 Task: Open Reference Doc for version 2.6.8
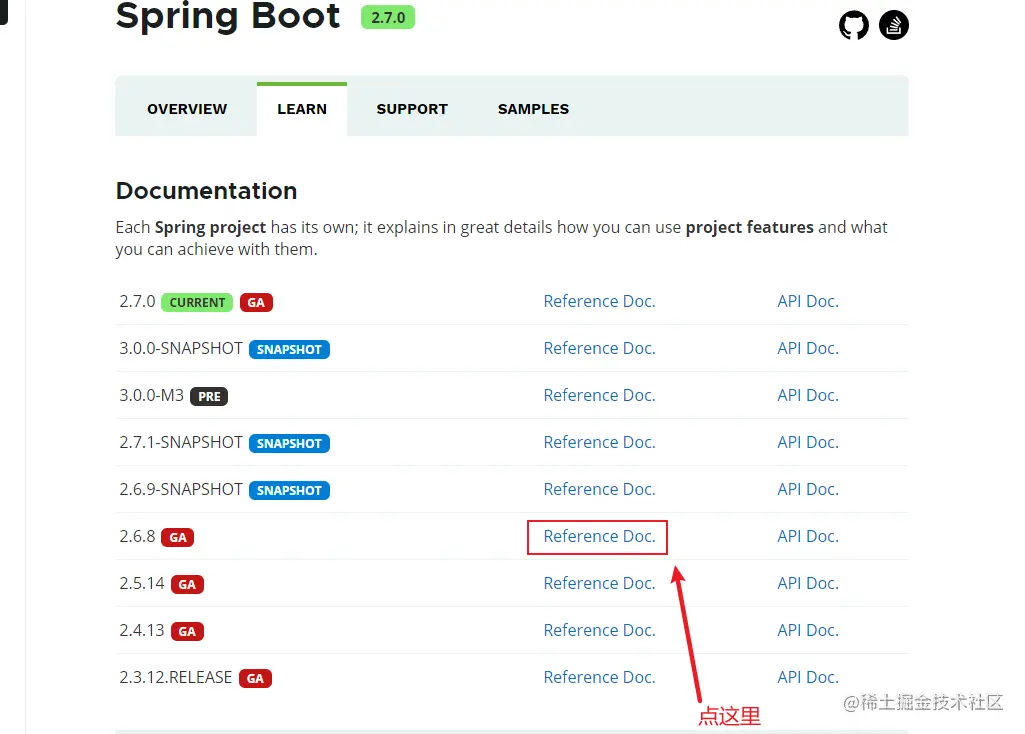click(597, 536)
